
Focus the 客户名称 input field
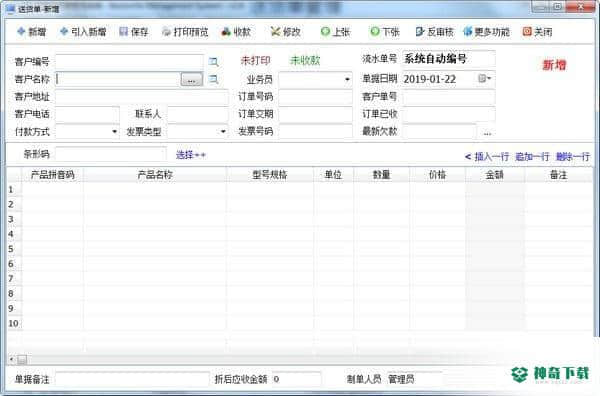118,79
